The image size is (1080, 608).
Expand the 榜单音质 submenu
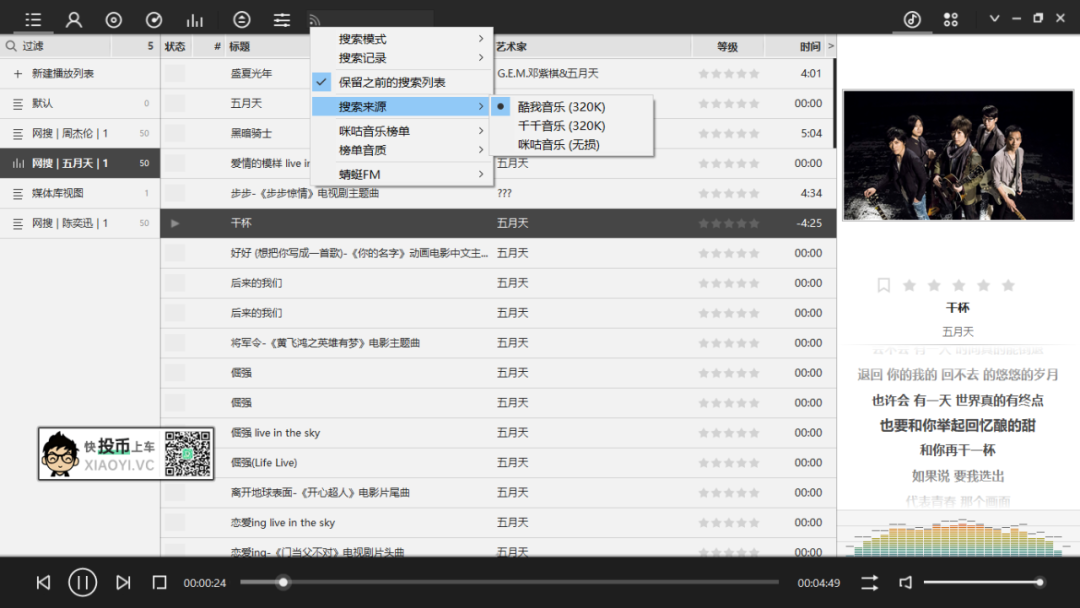[402, 150]
